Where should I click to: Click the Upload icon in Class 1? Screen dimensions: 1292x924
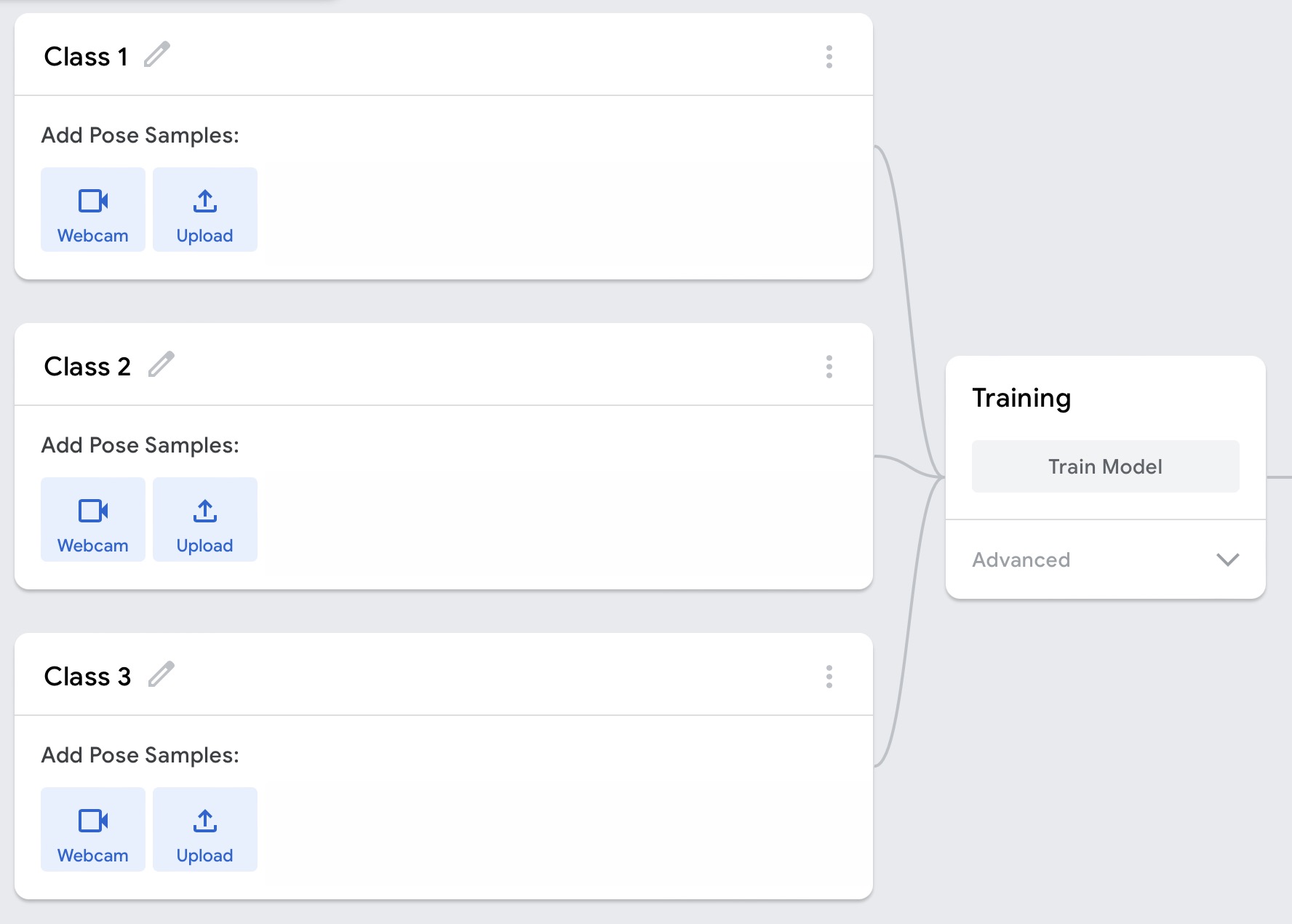tap(204, 210)
